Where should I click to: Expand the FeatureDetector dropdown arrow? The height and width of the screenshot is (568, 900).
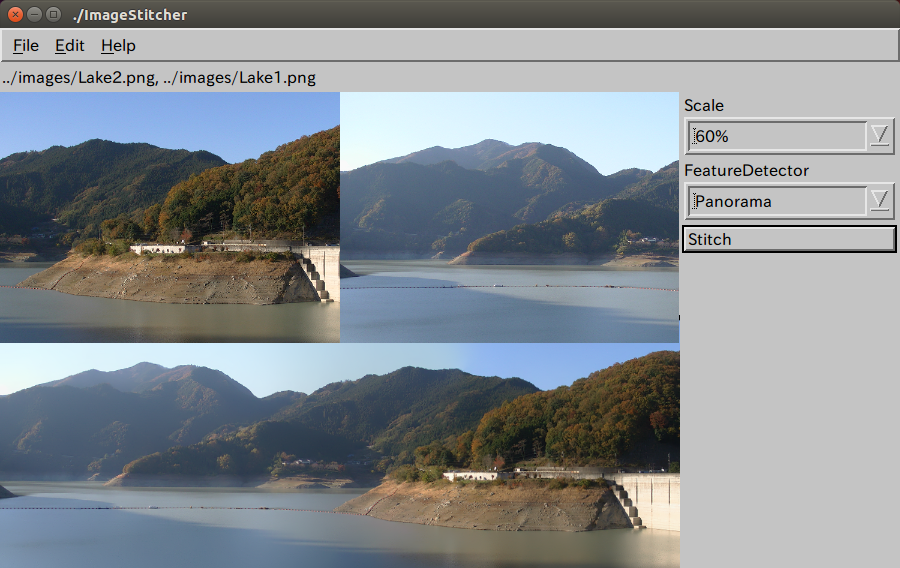879,201
